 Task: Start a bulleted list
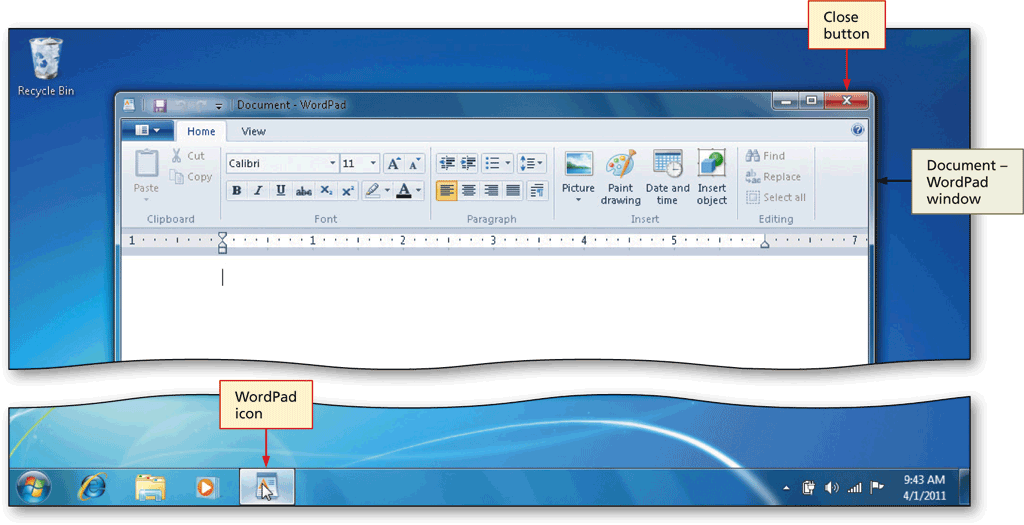492,163
